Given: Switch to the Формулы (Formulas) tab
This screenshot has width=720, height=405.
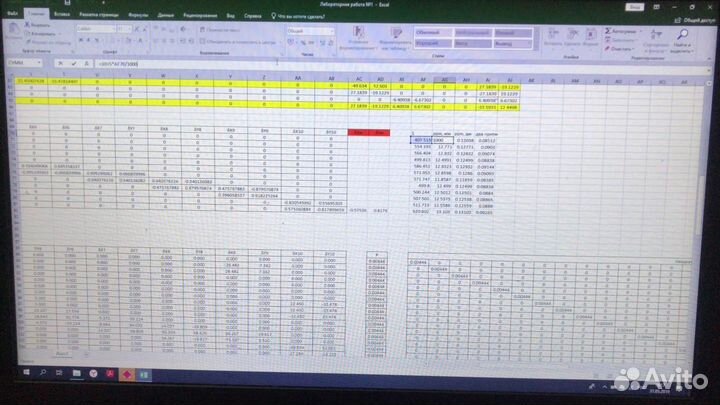Looking at the screenshot, I should click(137, 17).
